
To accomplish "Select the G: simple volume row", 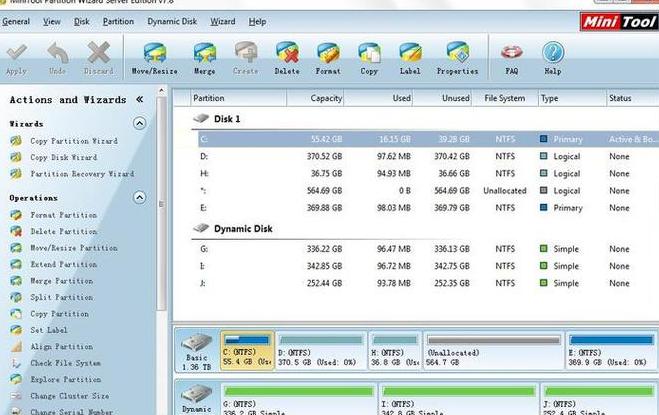I will 428,249.
